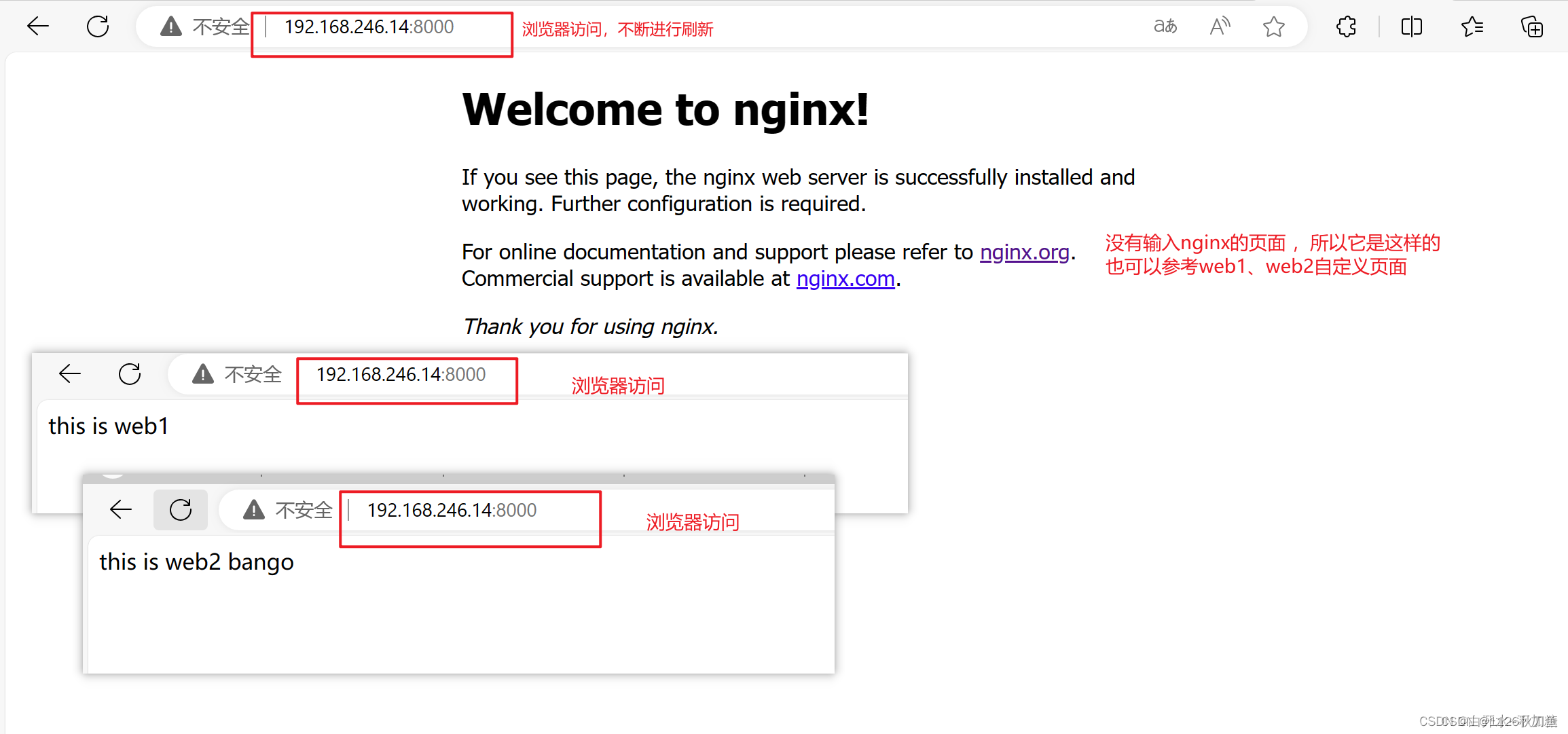This screenshot has width=1568, height=734.
Task: Click the top browser back arrow
Action: click(x=38, y=26)
